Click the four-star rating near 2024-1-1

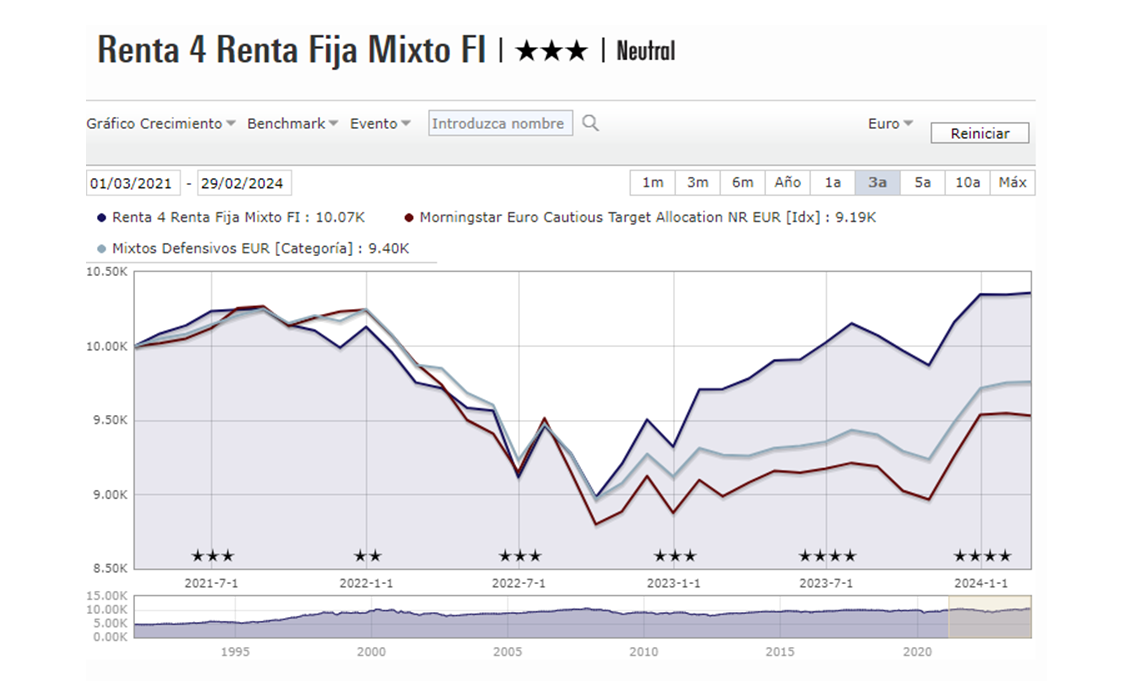[x=982, y=556]
